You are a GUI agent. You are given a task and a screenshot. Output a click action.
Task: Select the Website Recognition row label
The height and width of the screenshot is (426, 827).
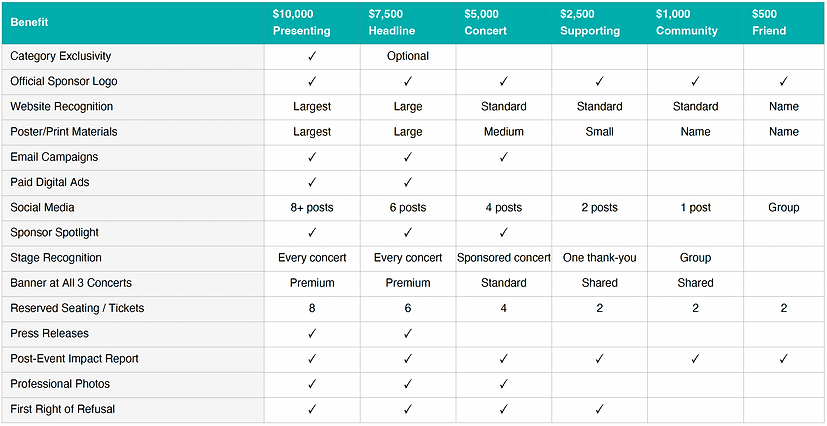click(62, 106)
